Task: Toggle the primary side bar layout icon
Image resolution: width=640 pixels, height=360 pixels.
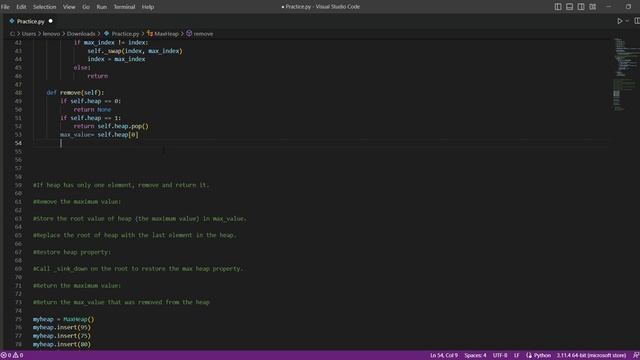Action: 558,7
